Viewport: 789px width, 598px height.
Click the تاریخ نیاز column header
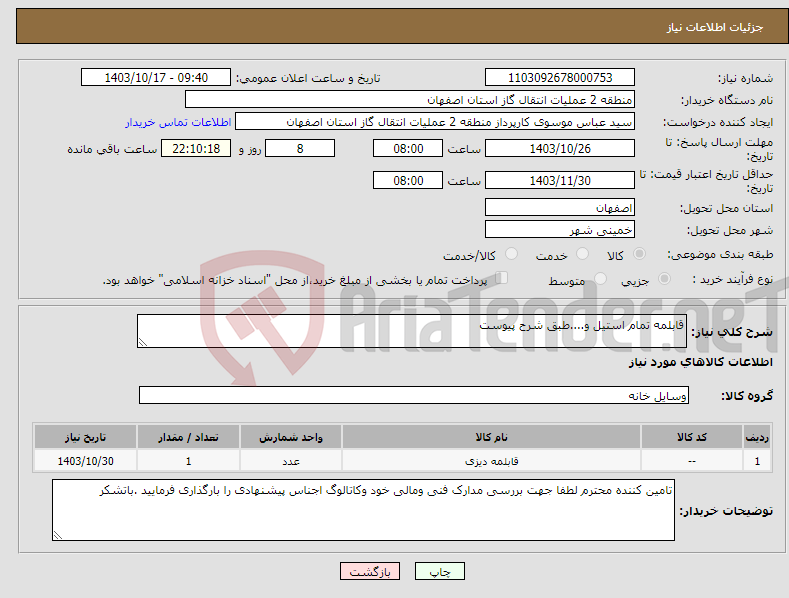(x=86, y=437)
